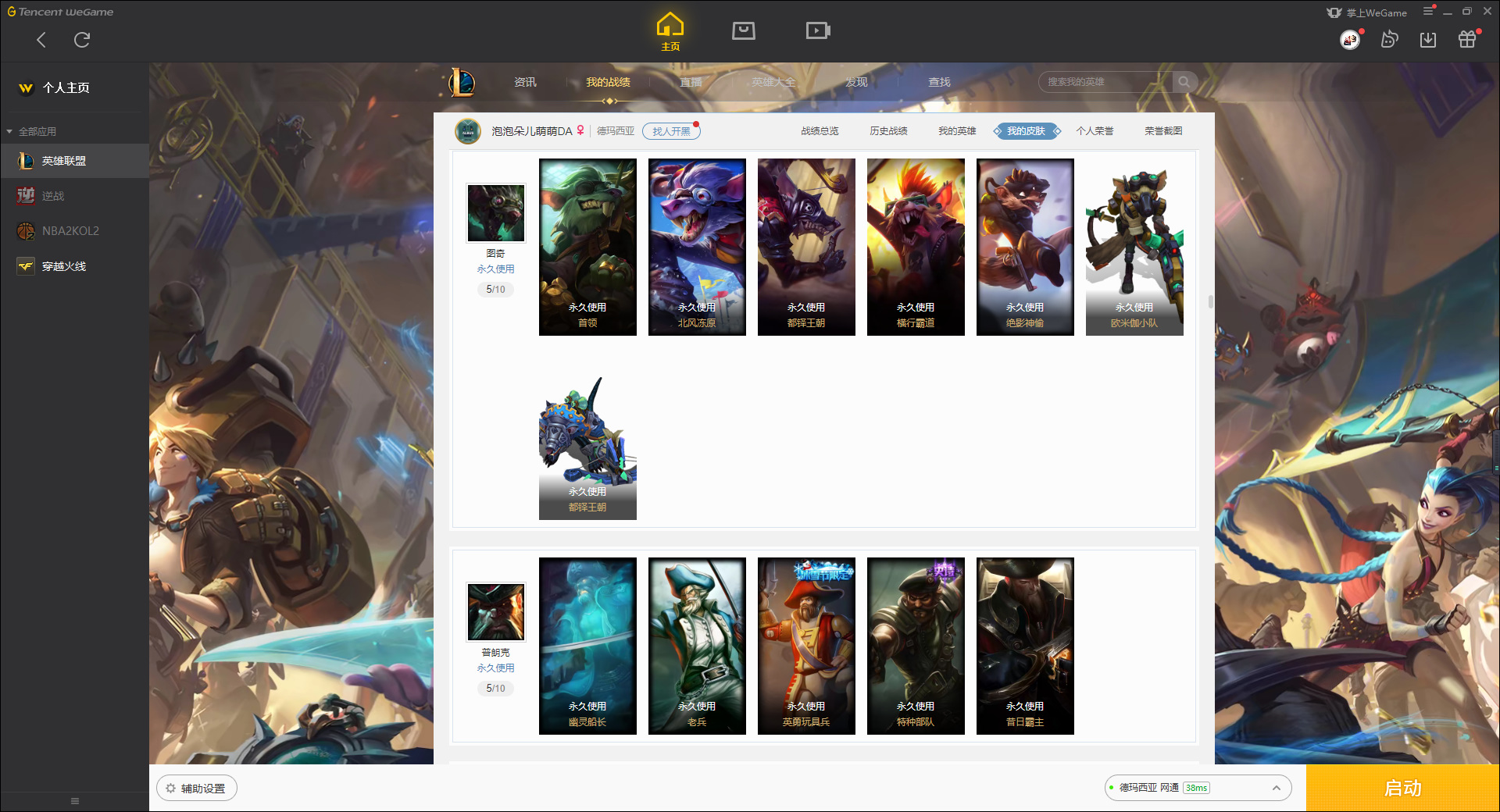Focus the 搜索我的英雄 search field

1105,82
